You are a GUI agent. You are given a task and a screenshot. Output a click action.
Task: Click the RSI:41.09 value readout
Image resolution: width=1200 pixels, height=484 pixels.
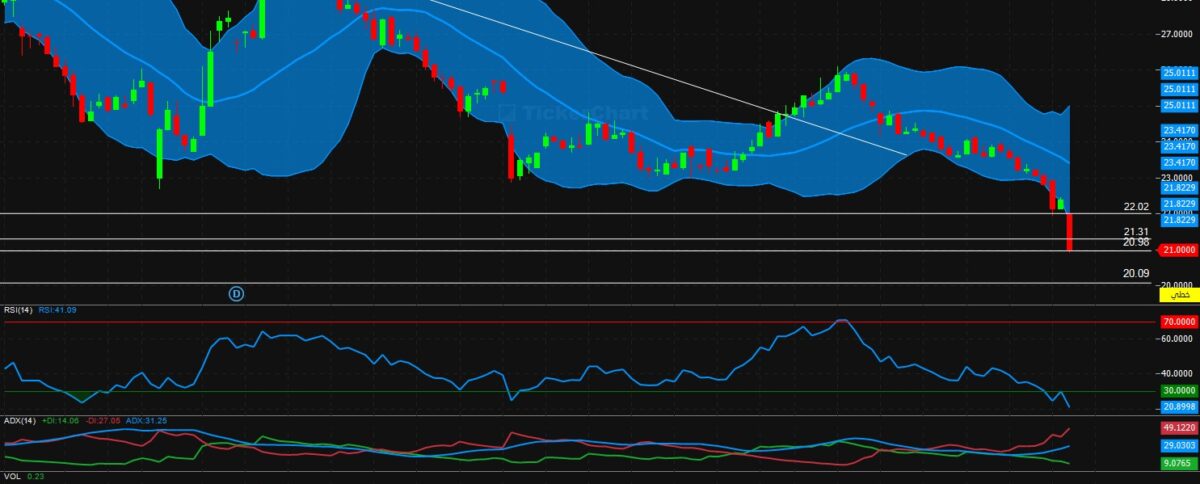pos(58,310)
